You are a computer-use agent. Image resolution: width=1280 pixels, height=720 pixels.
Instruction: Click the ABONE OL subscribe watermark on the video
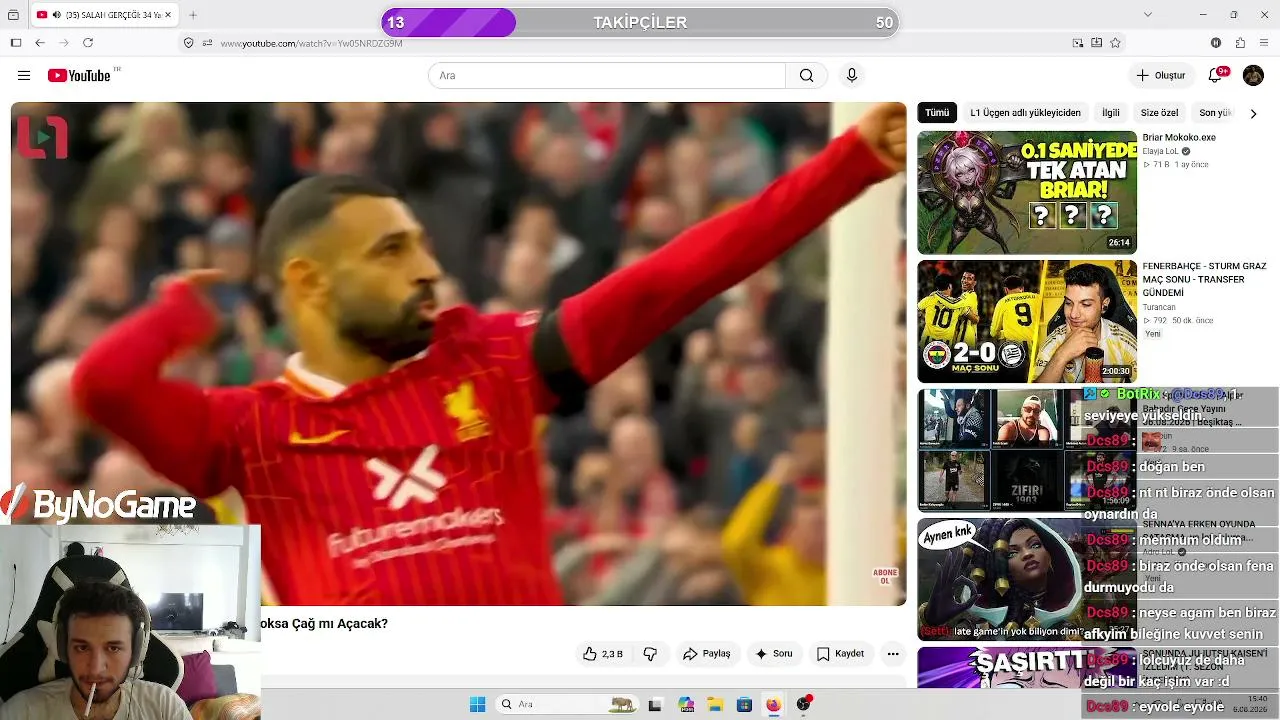coord(885,577)
